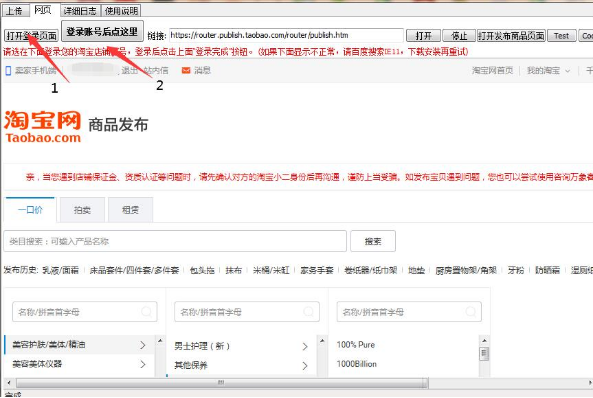Viewport: 593px width, 398px height.
Task: Click the Test button
Action: (x=562, y=36)
